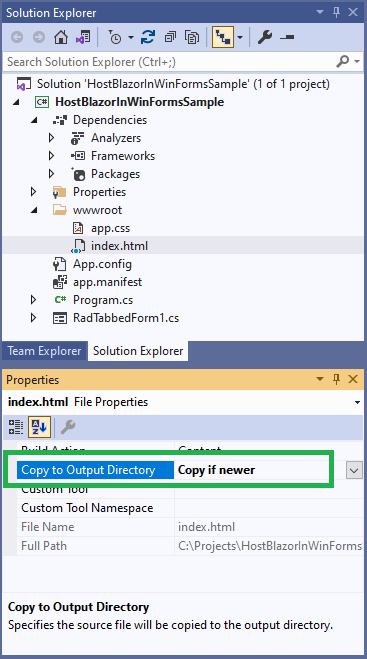Click the Home icon in Solution Explorer toolbar
This screenshot has width=367, height=659.
pyautogui.click(x=61, y=37)
